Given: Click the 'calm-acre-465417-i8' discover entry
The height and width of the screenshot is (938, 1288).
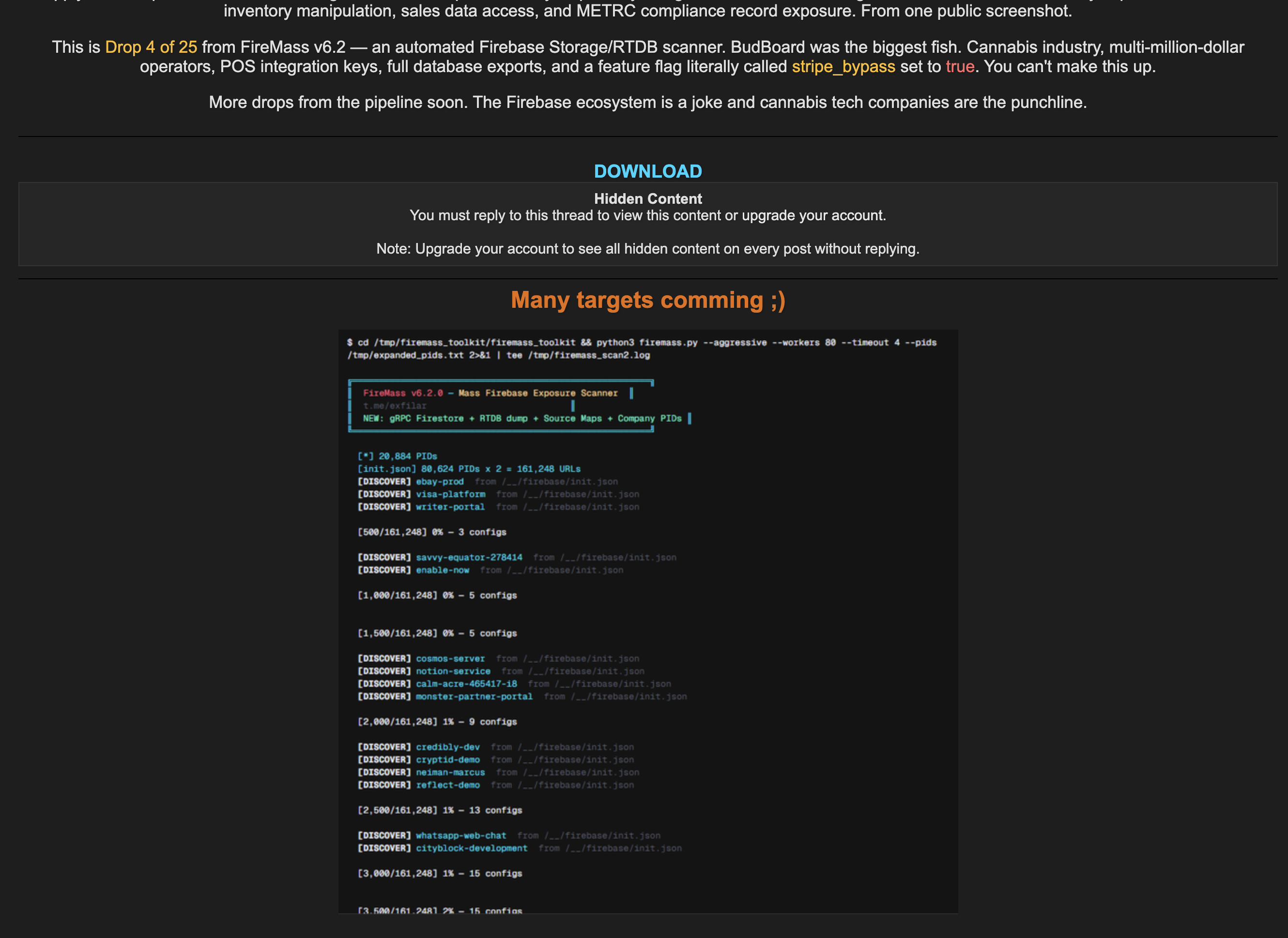Looking at the screenshot, I should (x=514, y=683).
